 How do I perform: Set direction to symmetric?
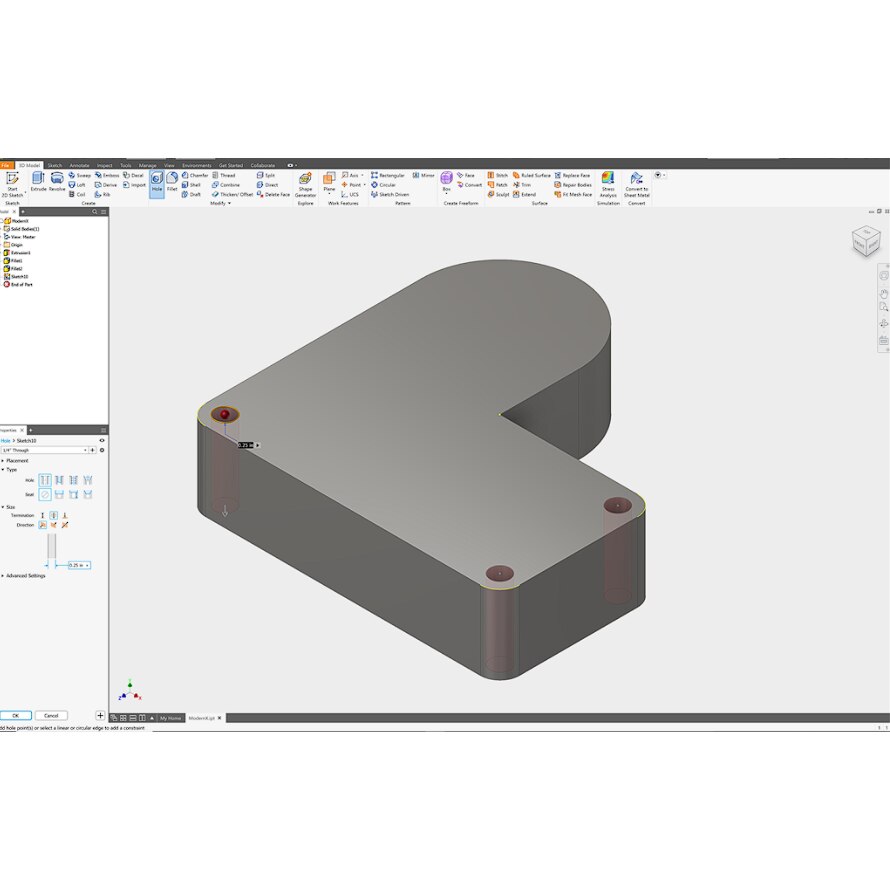click(x=65, y=525)
